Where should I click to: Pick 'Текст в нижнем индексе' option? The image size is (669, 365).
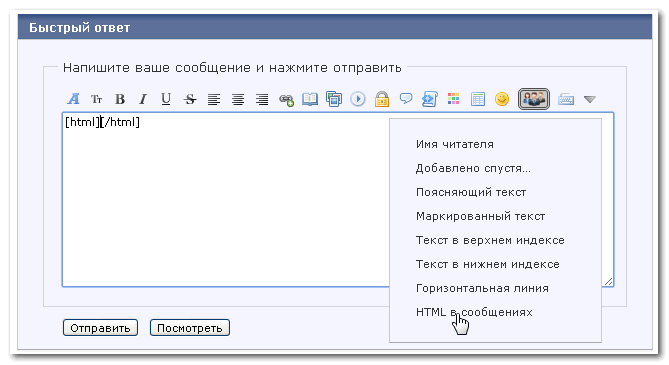click(488, 264)
